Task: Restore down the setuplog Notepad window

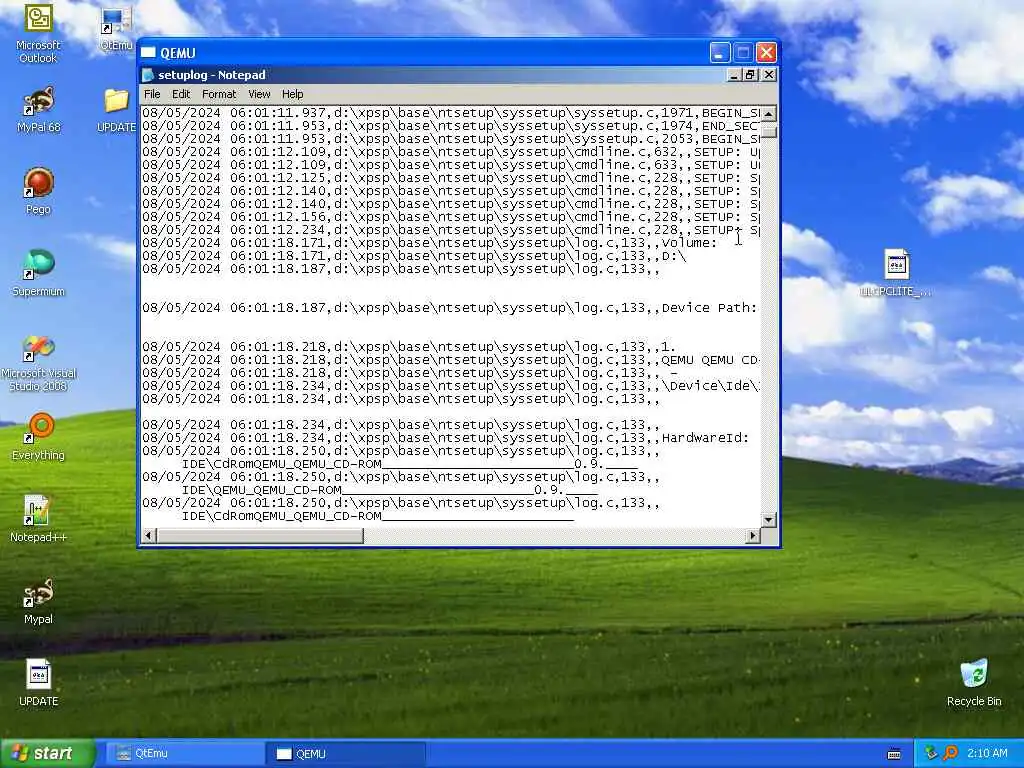Action: point(750,75)
